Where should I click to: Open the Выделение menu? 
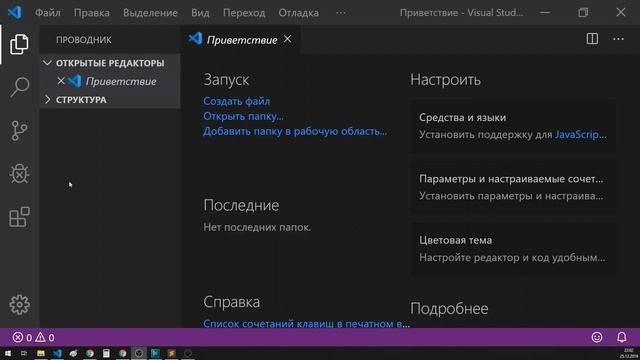[150, 13]
